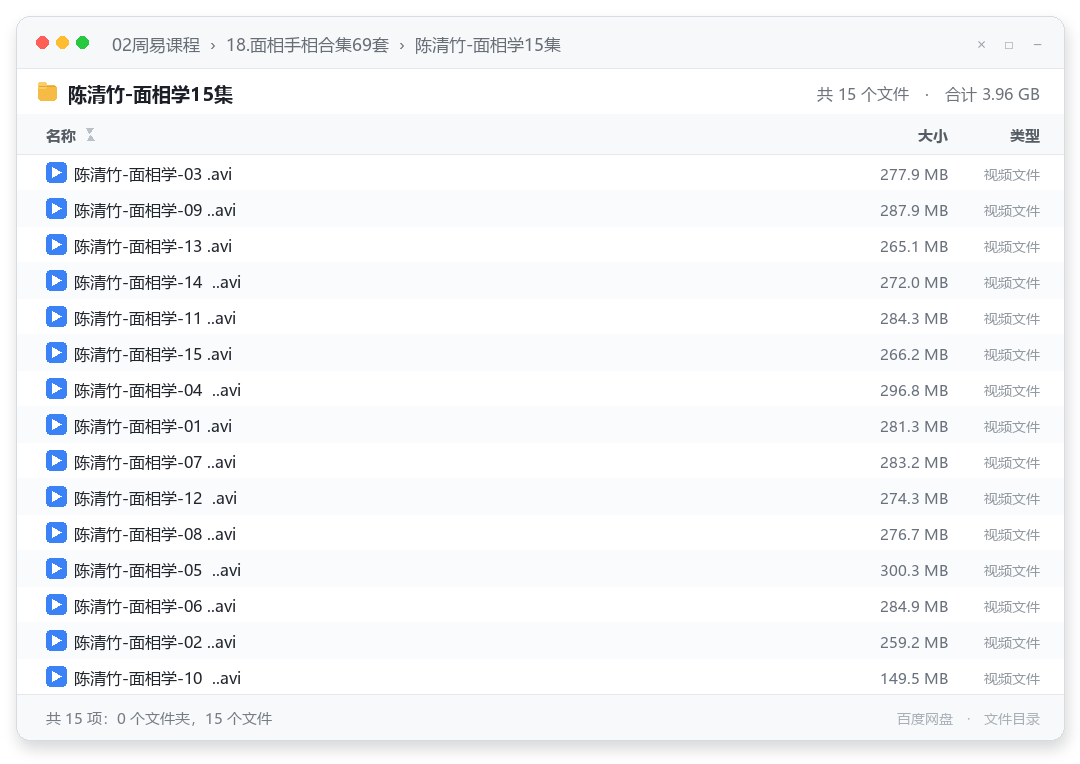This screenshot has width=1080, height=764.
Task: Click video icon for 陈清竹-面相学-02 ..avi
Action: click(56, 641)
